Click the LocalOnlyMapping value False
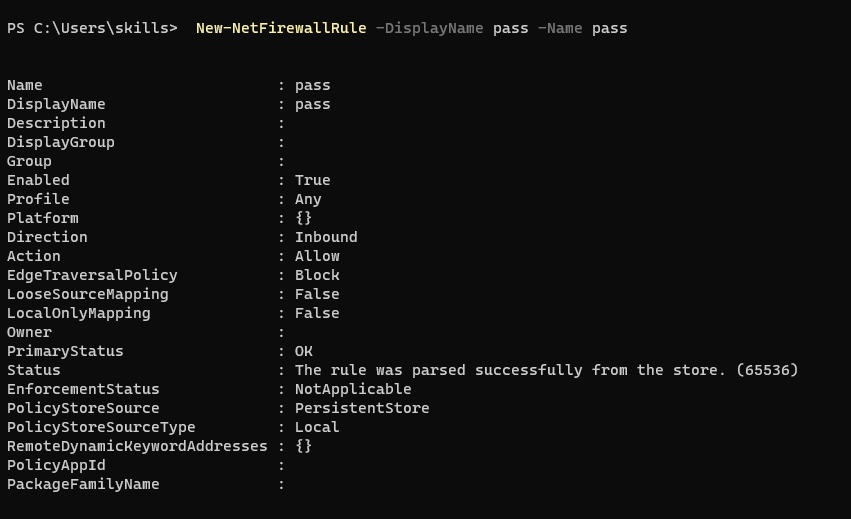 tap(317, 313)
